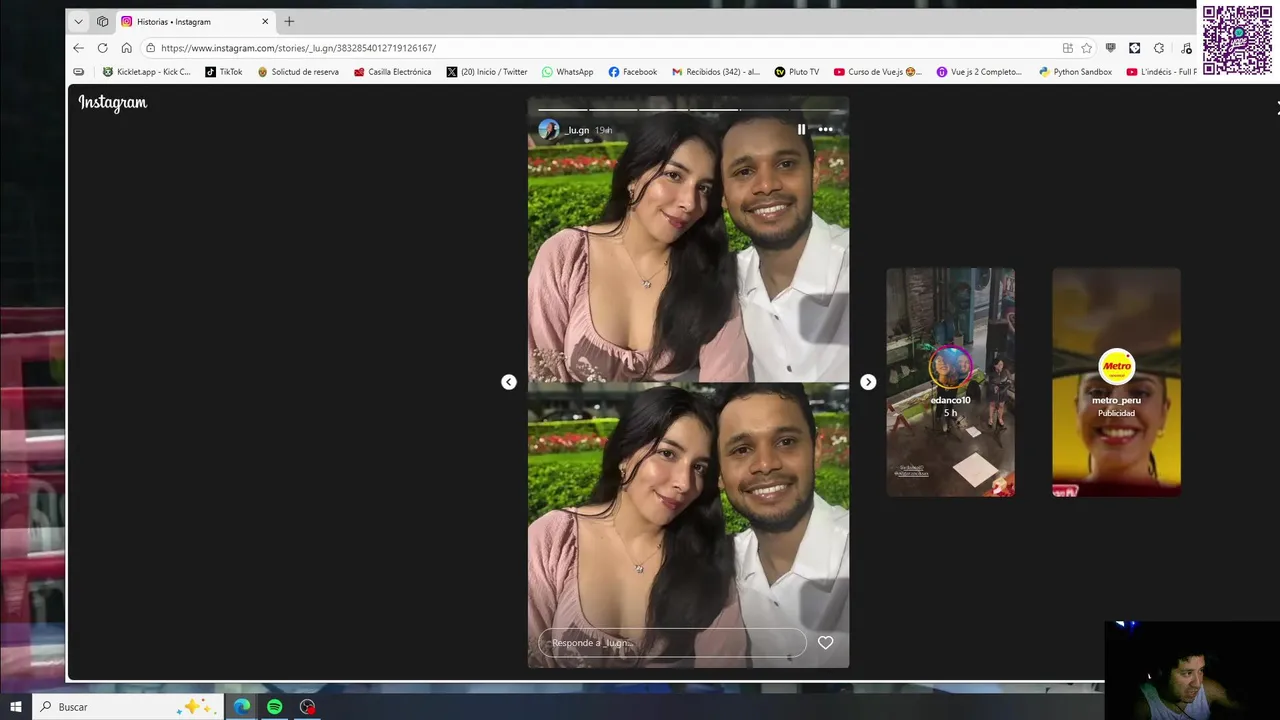The image size is (1280, 720).
Task: Open the Kicklet.app bookmark
Action: [x=146, y=72]
